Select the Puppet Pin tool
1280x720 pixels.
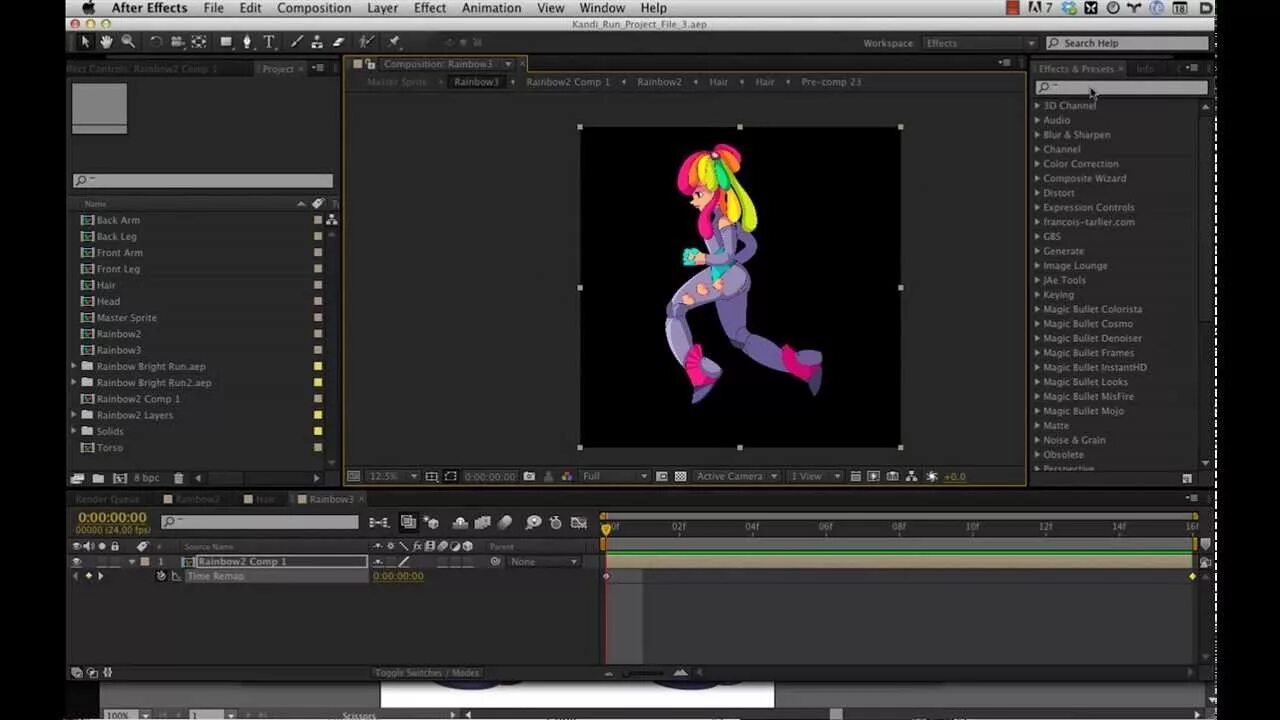393,42
